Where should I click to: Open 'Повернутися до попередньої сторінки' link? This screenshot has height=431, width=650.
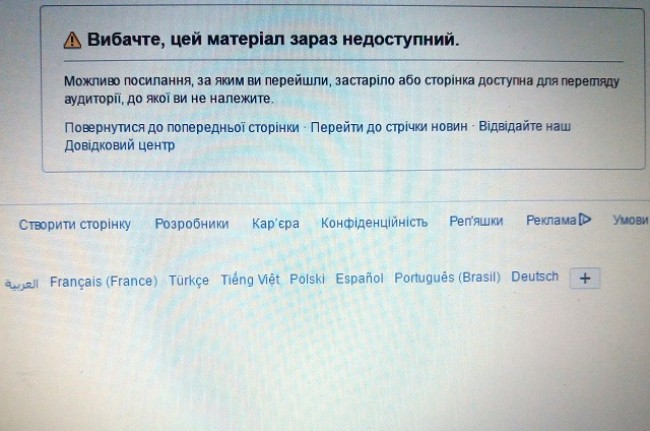pyautogui.click(x=182, y=128)
